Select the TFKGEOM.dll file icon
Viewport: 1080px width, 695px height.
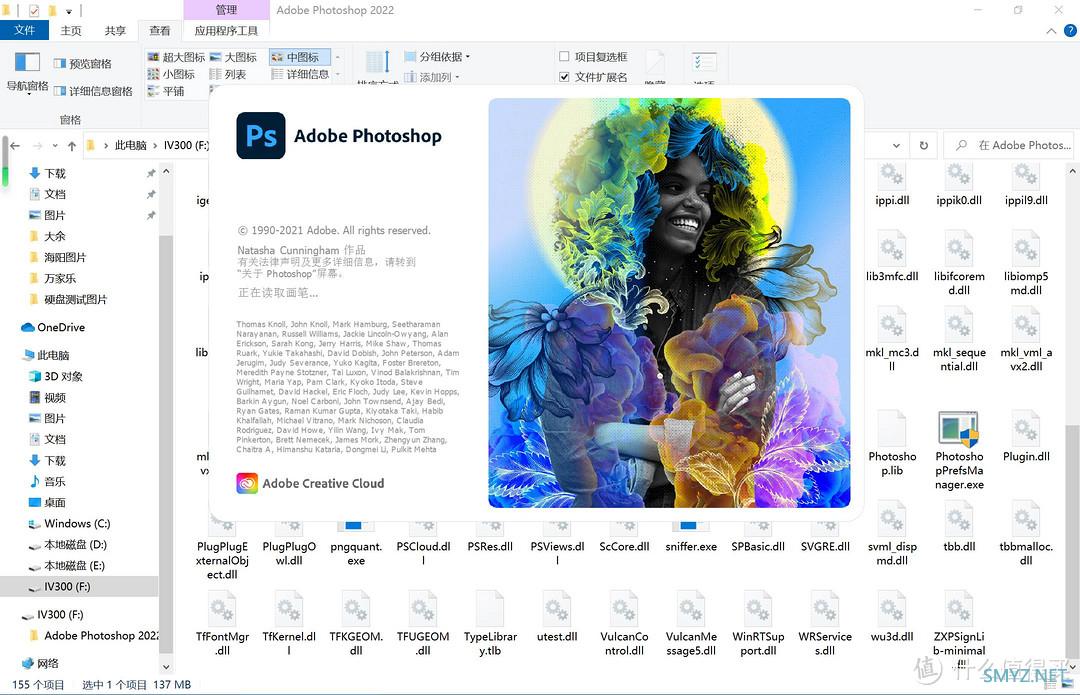pos(355,609)
